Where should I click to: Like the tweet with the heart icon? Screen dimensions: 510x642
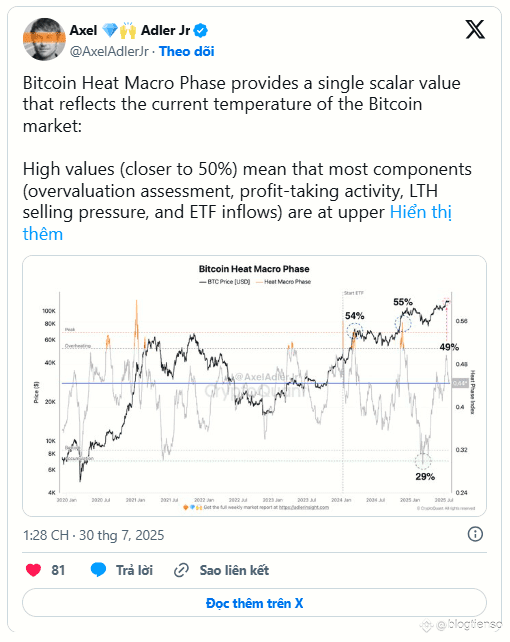pos(34,570)
